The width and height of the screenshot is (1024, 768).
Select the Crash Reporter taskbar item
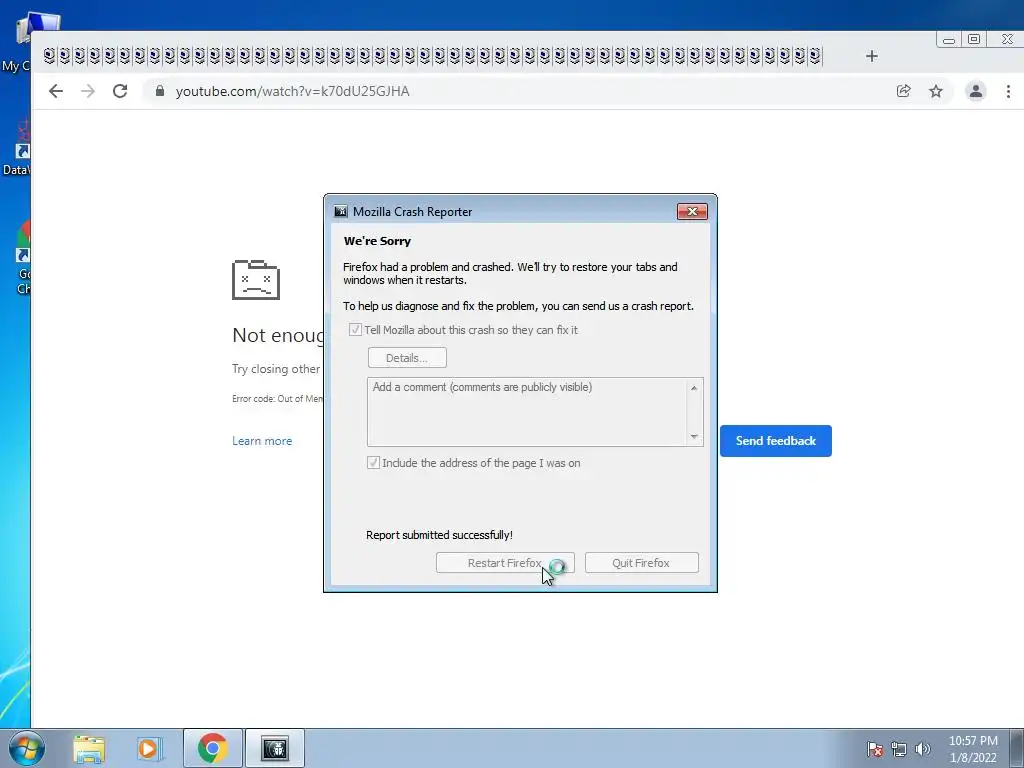click(x=275, y=748)
